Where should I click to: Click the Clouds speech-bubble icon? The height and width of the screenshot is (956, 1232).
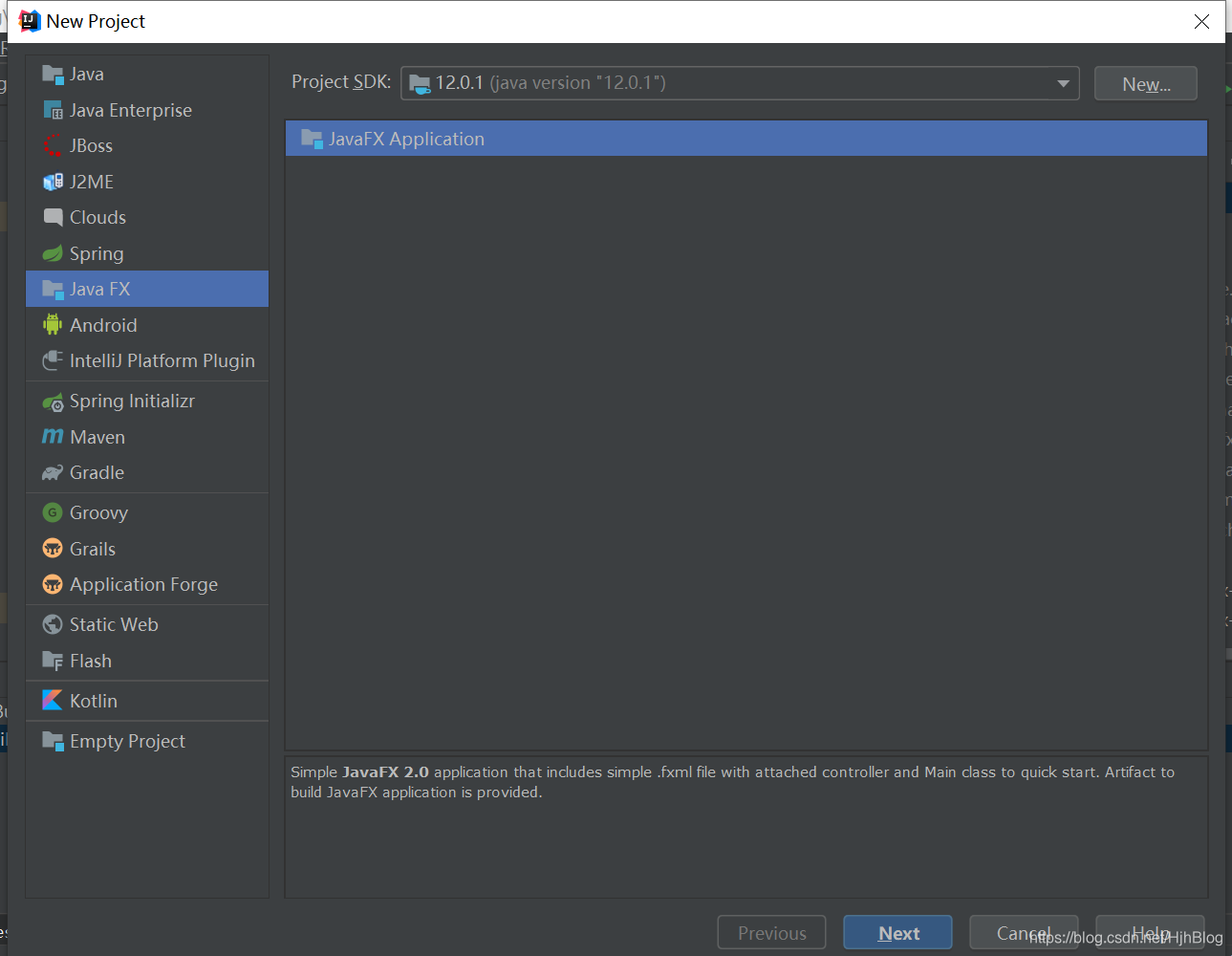coord(53,217)
